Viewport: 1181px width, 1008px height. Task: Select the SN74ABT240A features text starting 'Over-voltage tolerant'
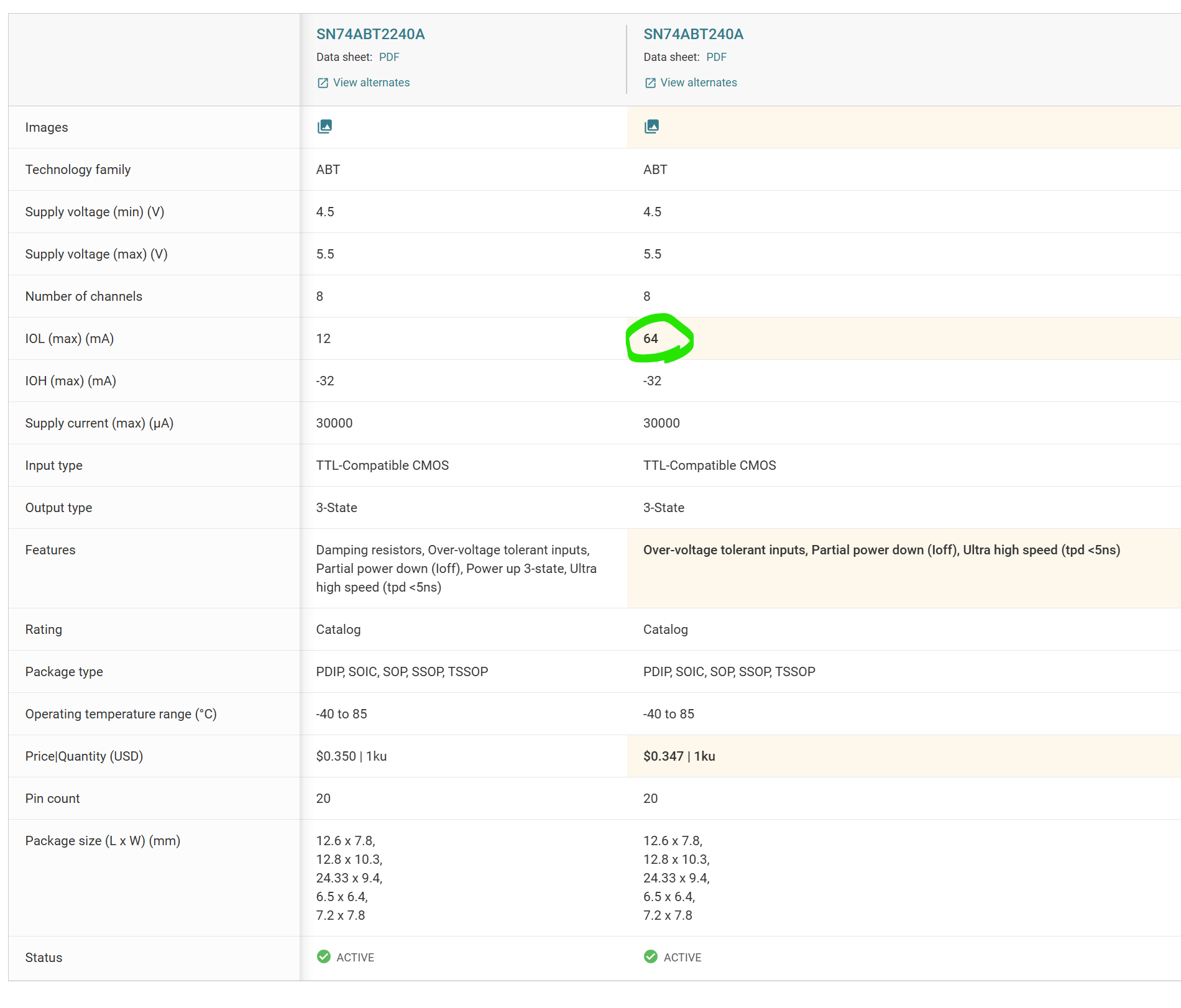pos(882,550)
